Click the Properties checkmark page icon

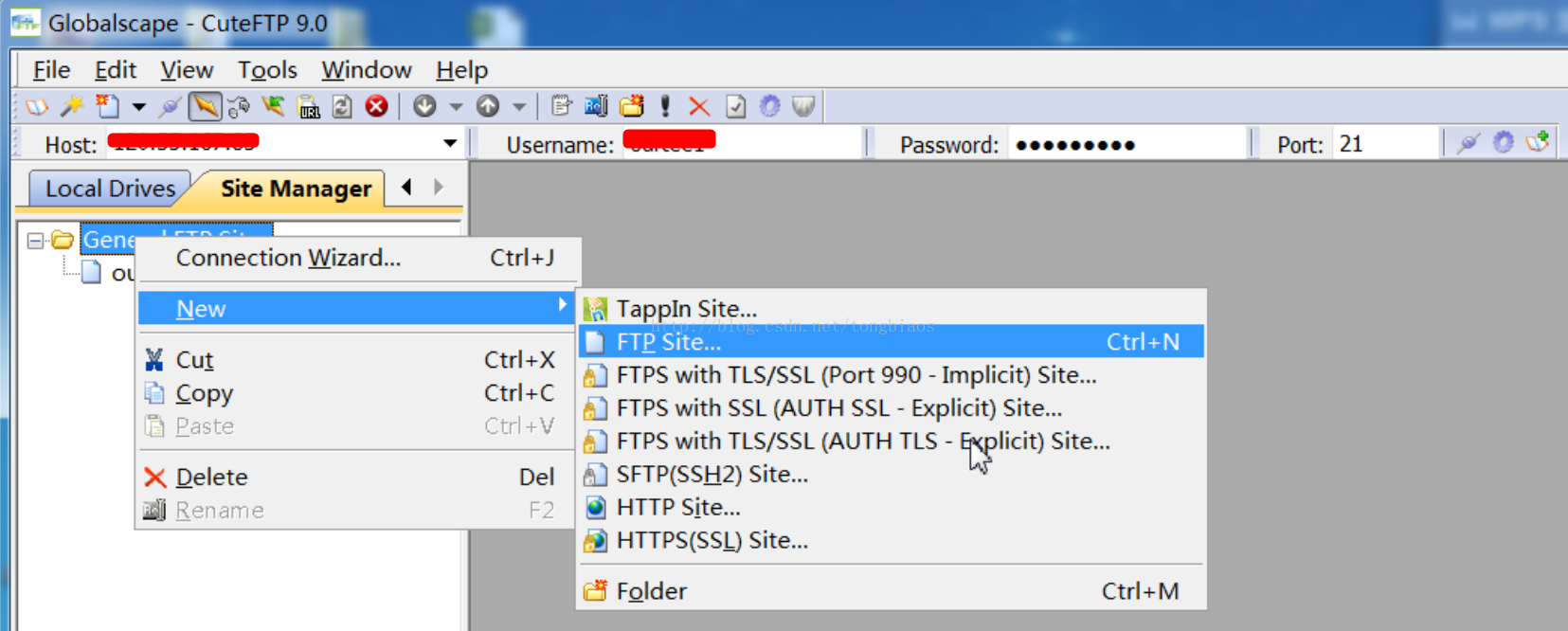click(735, 106)
